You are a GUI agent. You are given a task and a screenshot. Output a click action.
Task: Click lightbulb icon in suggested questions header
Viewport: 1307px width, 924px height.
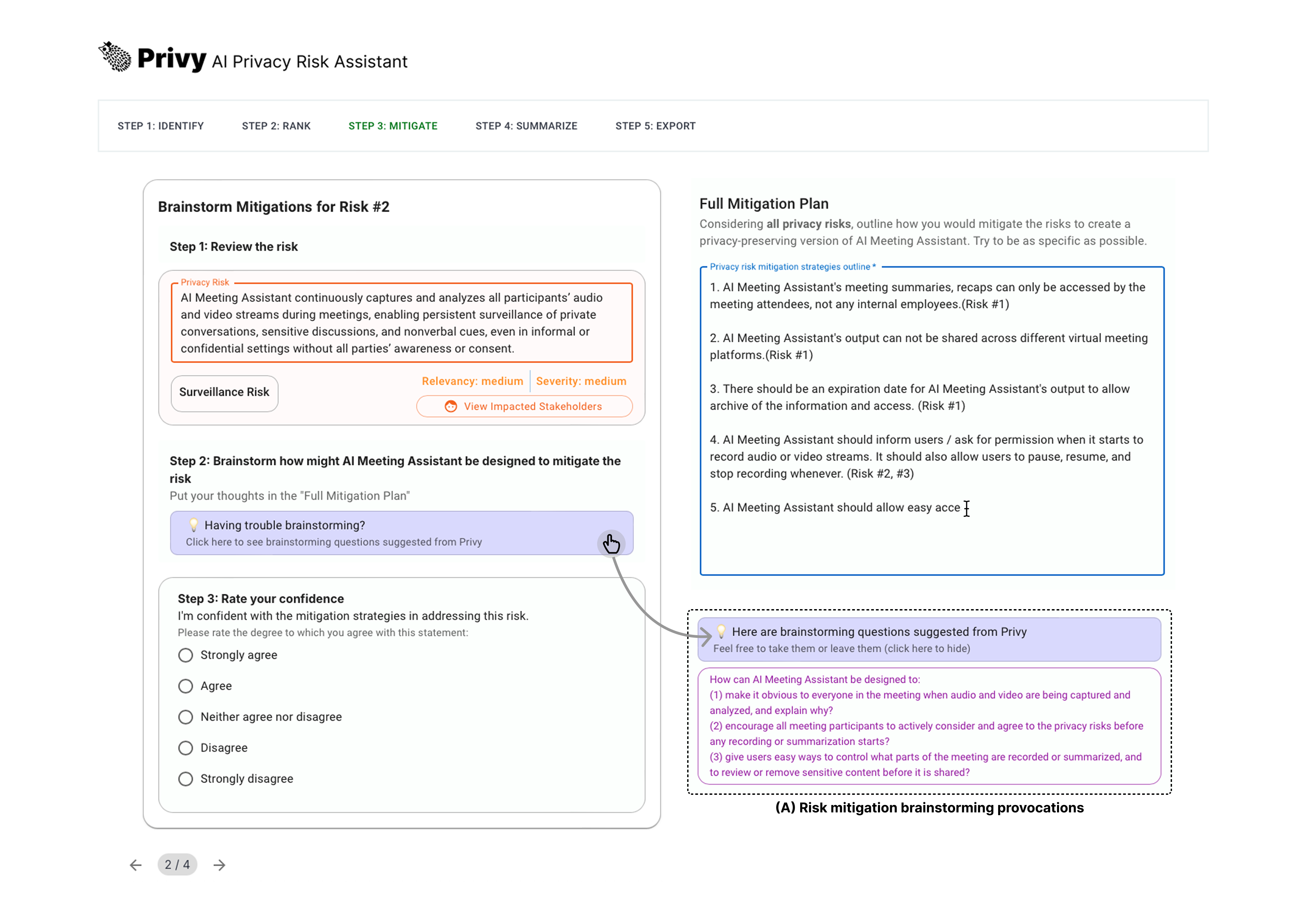721,631
